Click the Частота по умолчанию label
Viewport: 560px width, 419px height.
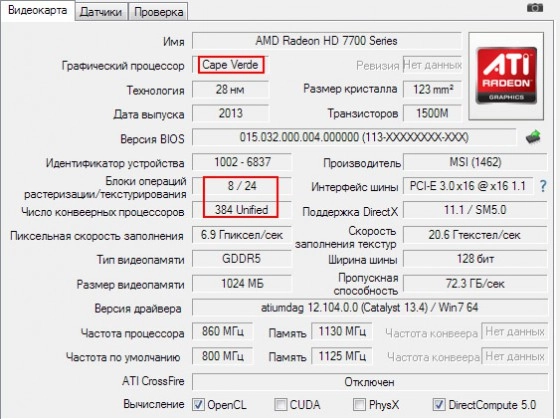click(123, 358)
